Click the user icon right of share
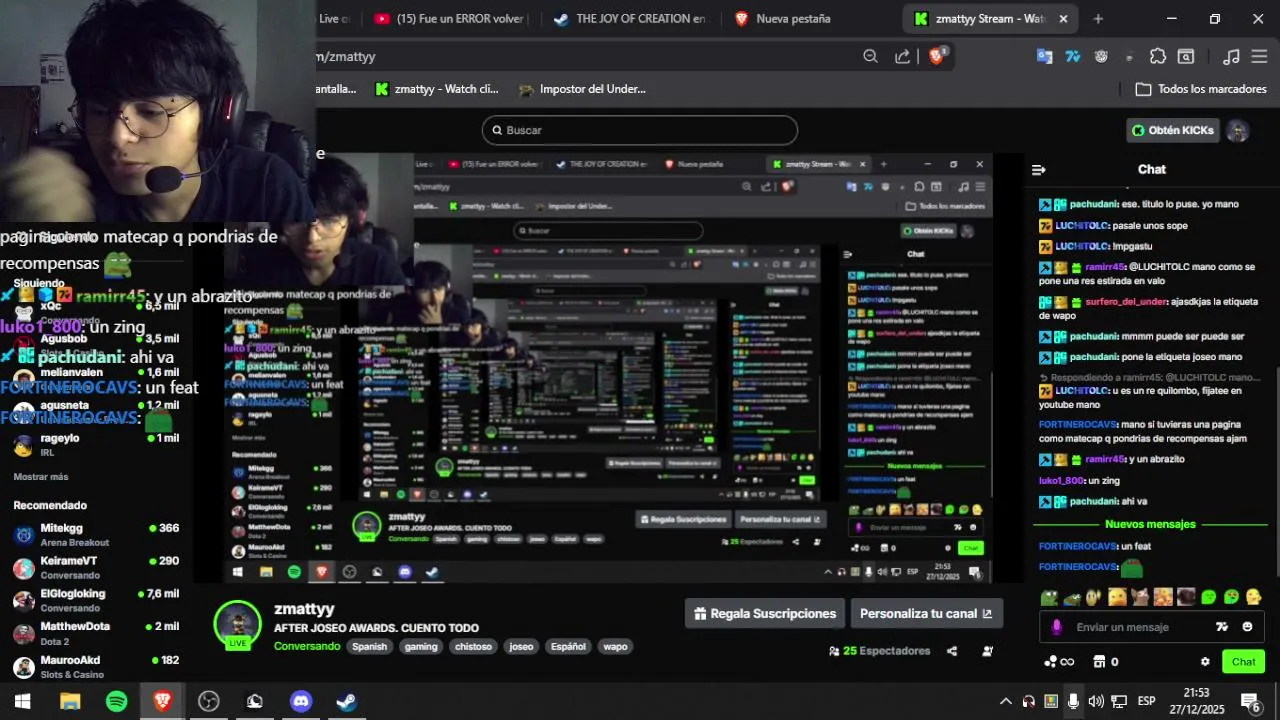Screen dimensions: 1280x720 (987, 651)
